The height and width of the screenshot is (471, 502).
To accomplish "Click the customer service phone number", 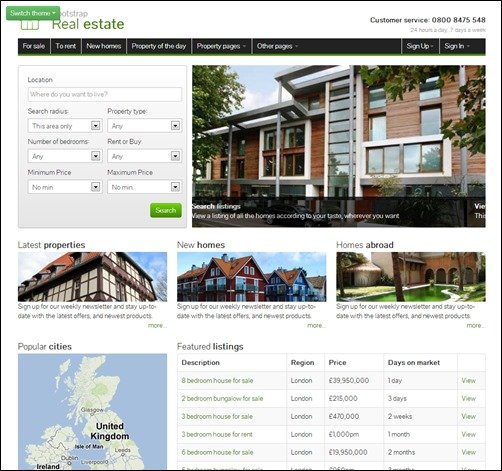I will point(459,20).
